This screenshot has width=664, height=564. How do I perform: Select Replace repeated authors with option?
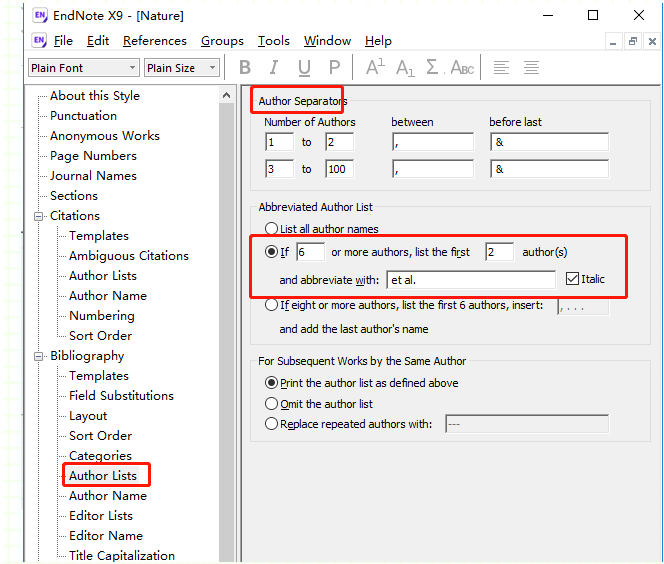pos(271,423)
